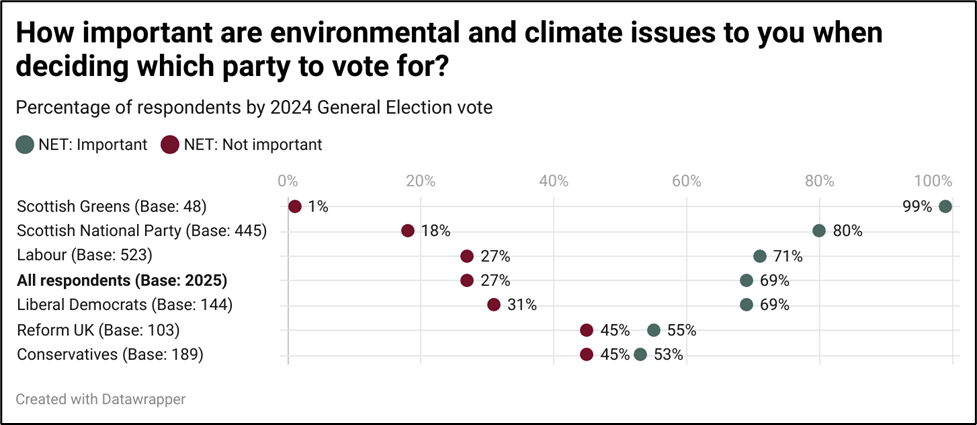Click the red NET: Not important legend dot
This screenshot has height=425, width=977.
(169, 144)
